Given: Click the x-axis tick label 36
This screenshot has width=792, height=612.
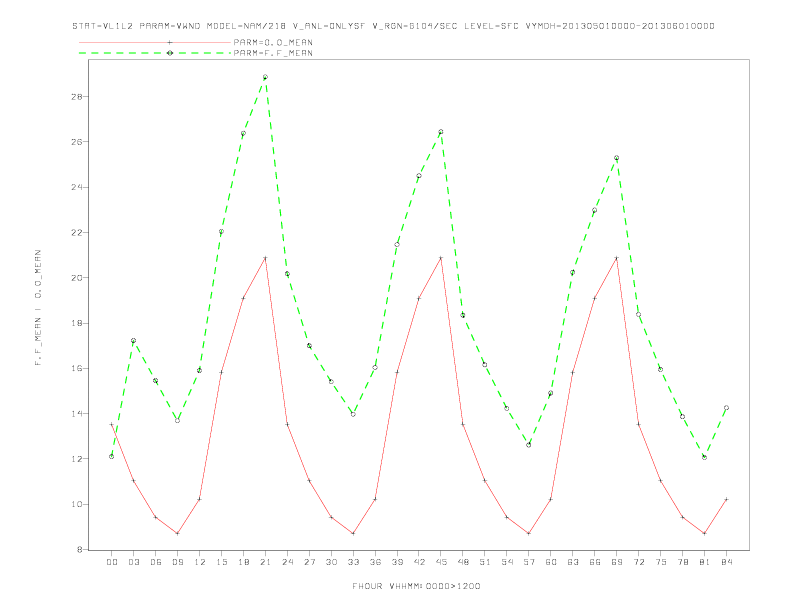Looking at the screenshot, I should (x=375, y=562).
